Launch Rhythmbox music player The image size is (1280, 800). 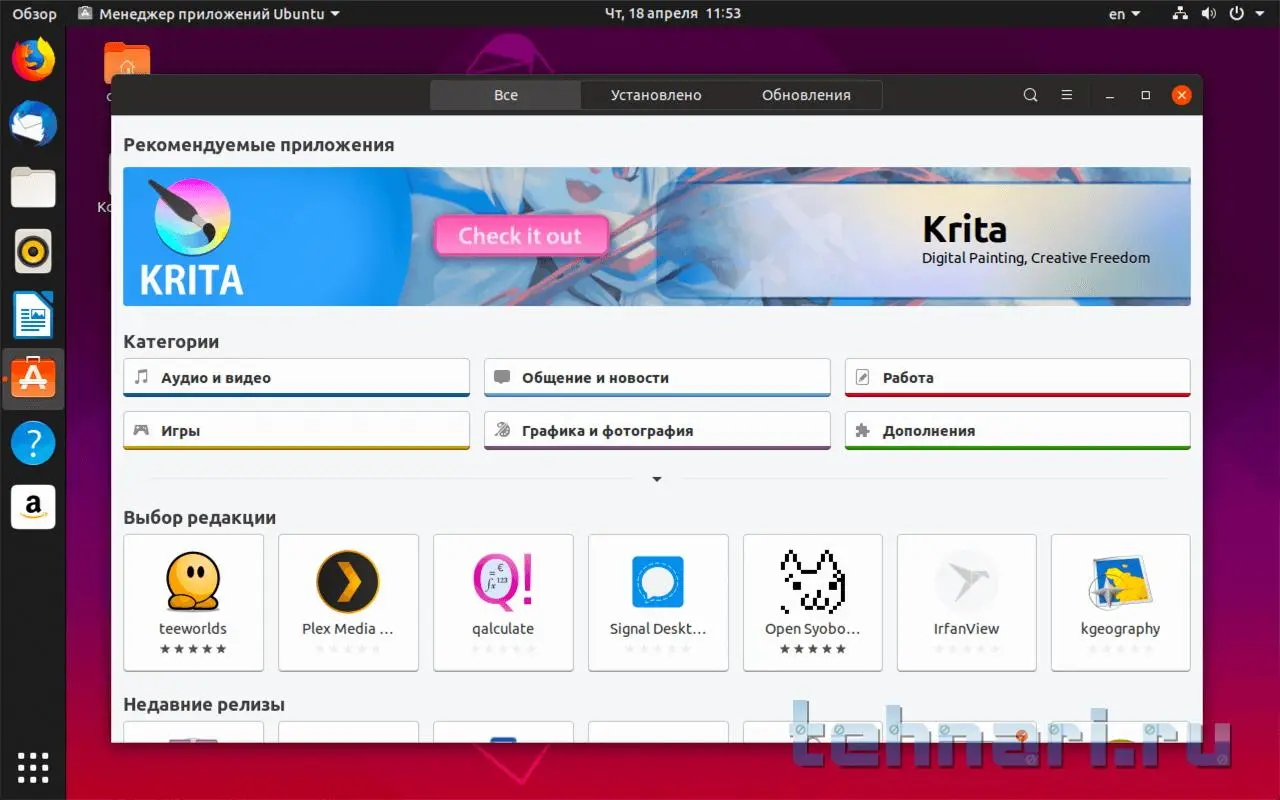[33, 251]
